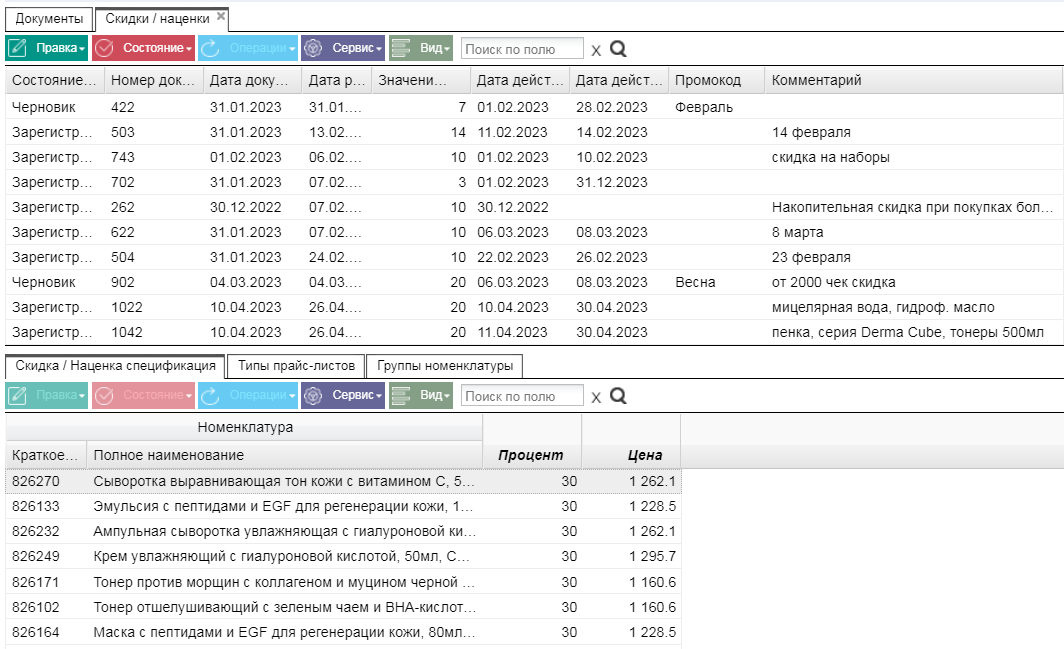This screenshot has height=649, width=1064.
Task: Switch to Типы прайс-листов tab
Action: [296, 366]
